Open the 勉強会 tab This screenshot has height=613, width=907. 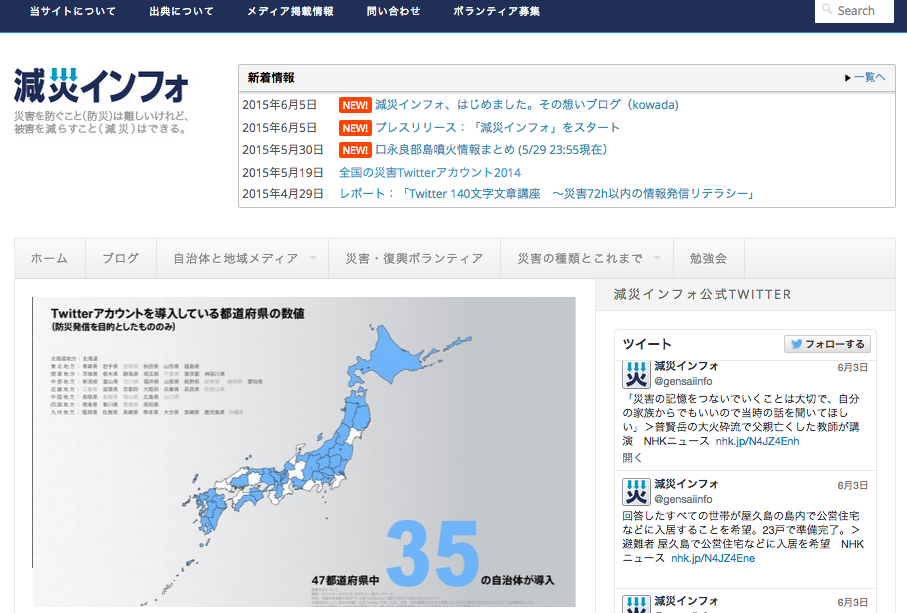[709, 259]
